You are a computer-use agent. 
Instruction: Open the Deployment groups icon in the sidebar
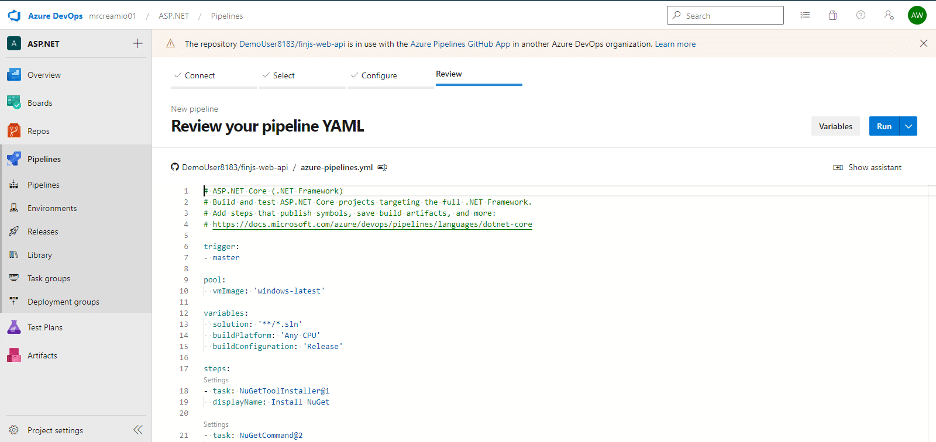click(x=15, y=302)
